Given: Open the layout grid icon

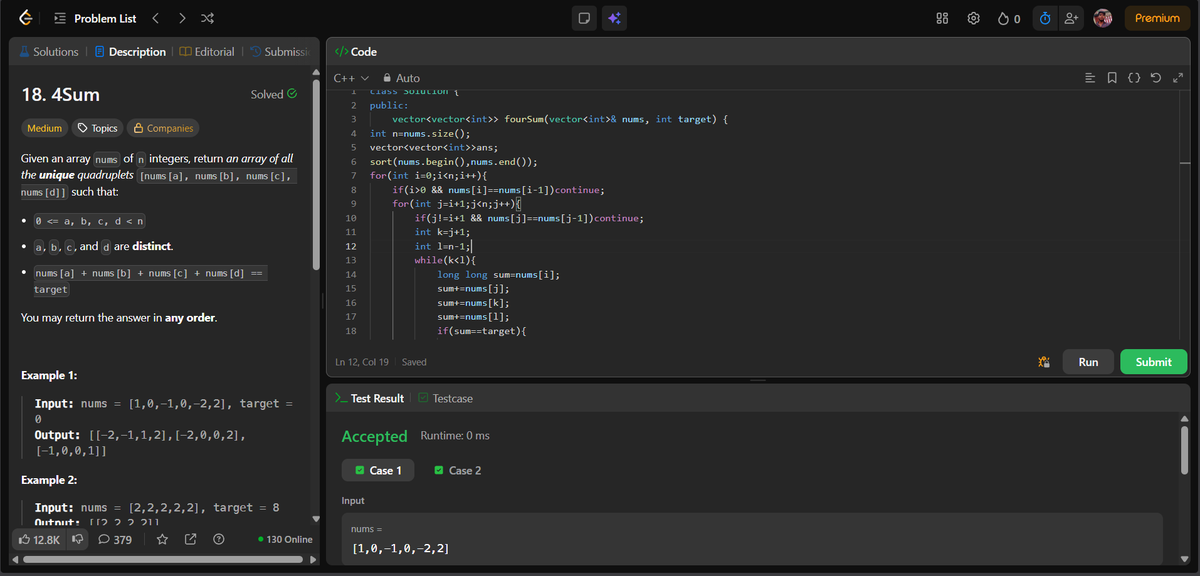Looking at the screenshot, I should click(x=941, y=18).
